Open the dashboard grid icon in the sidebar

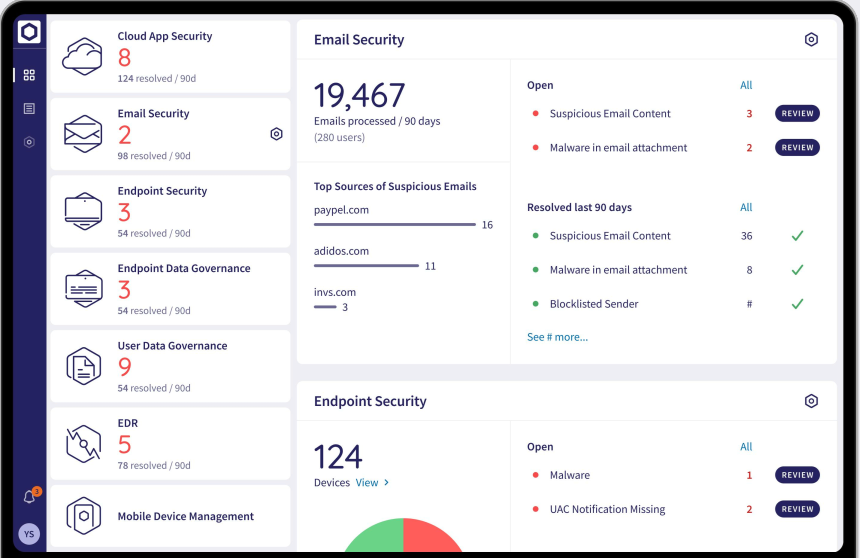click(x=29, y=75)
